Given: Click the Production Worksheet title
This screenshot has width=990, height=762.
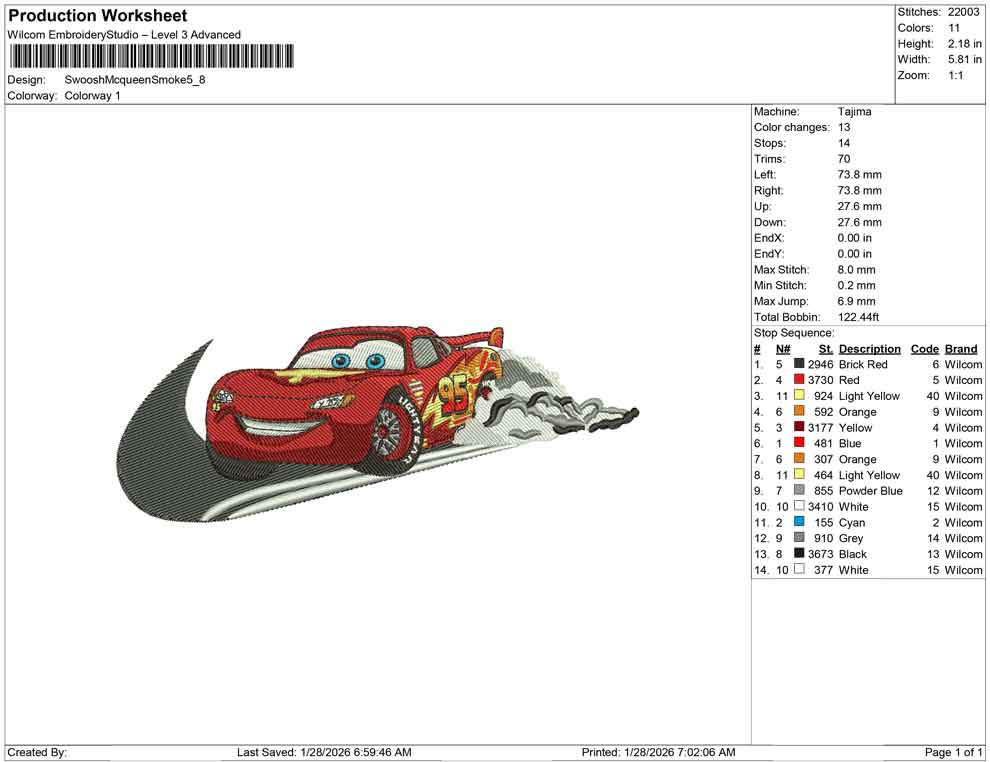Looking at the screenshot, I should click(x=97, y=16).
